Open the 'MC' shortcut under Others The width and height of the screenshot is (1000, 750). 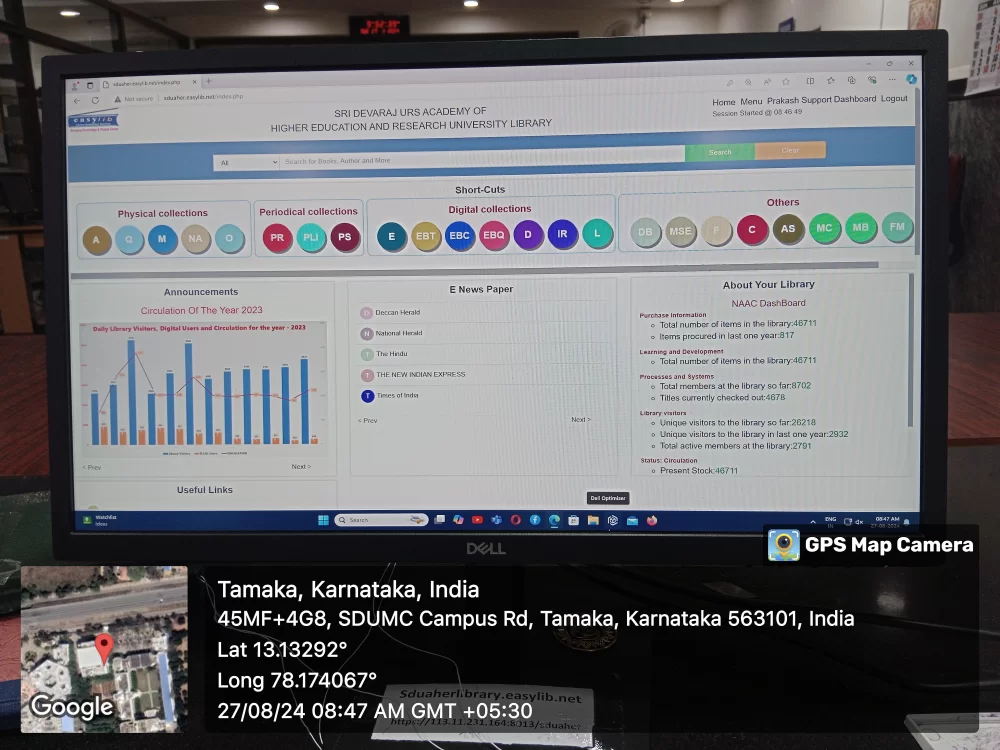click(824, 228)
